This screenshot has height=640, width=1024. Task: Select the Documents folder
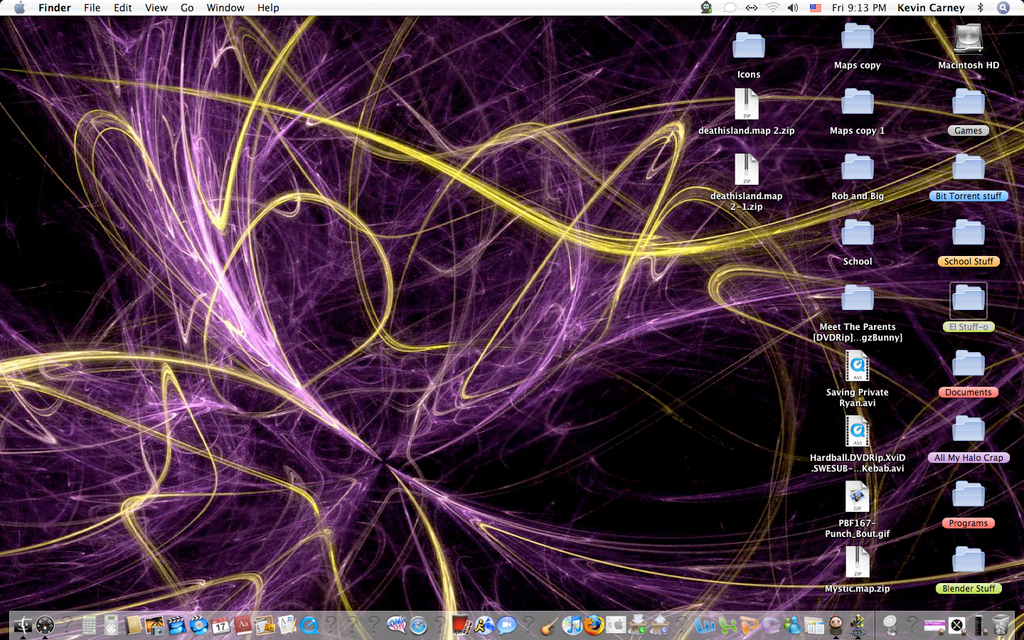(968, 364)
